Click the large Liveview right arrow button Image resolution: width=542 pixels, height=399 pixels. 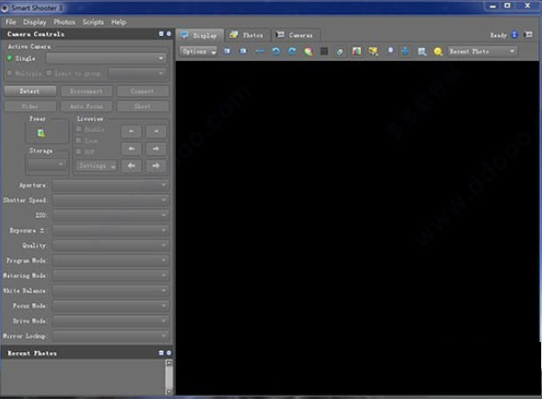point(156,166)
